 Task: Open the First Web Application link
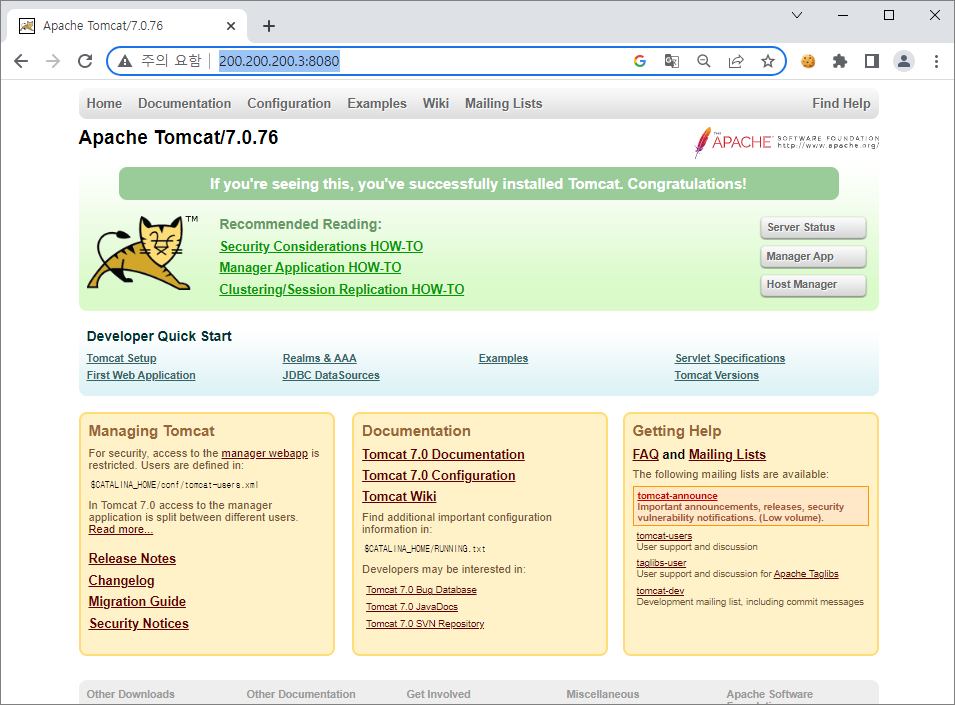(141, 376)
